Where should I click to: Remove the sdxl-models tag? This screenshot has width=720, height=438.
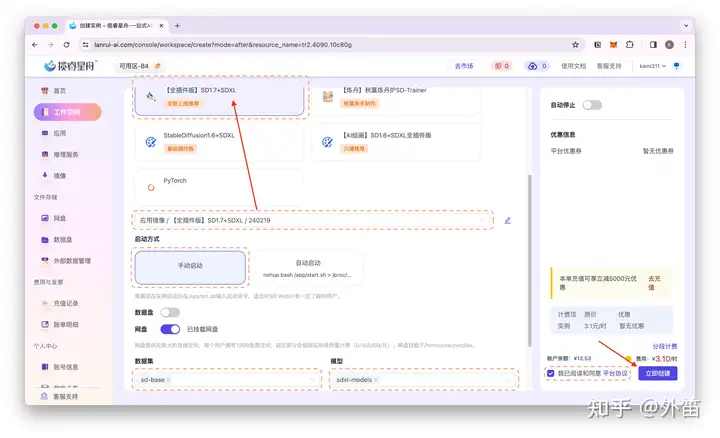pos(376,380)
